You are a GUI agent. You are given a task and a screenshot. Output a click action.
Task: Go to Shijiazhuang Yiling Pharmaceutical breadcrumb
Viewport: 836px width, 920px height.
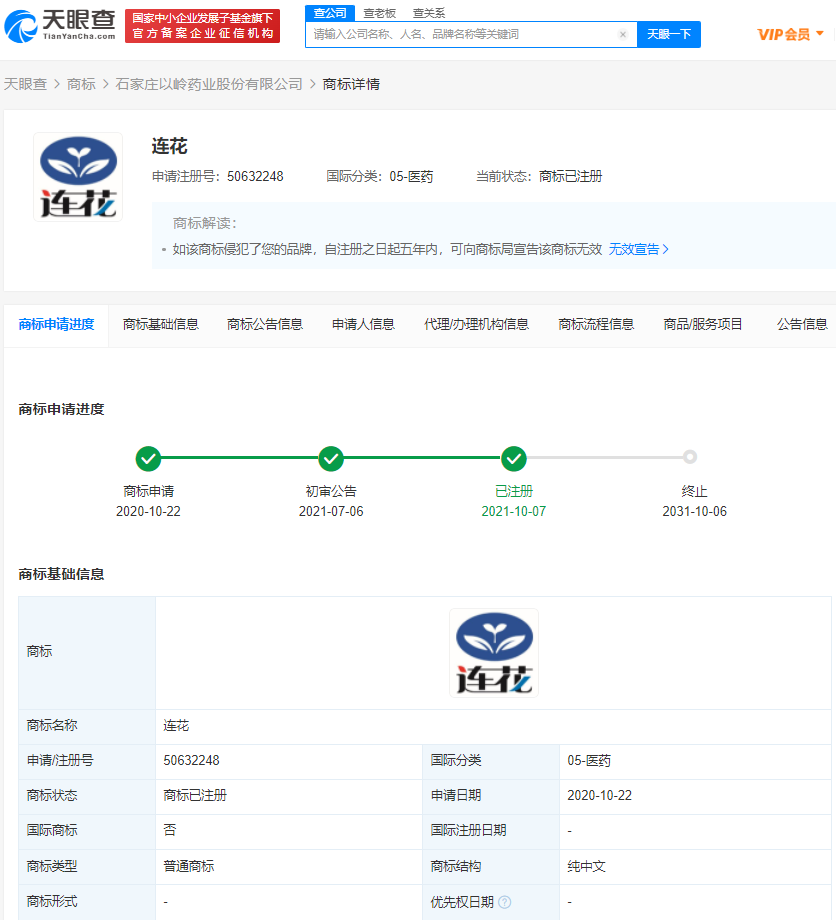(x=209, y=84)
